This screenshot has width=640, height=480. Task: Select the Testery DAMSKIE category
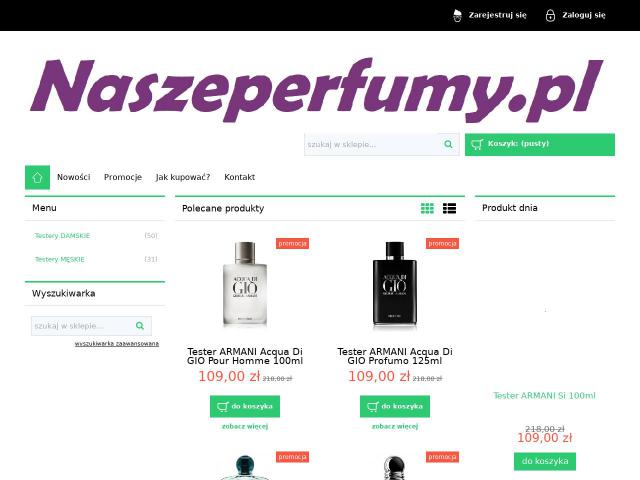tap(62, 236)
